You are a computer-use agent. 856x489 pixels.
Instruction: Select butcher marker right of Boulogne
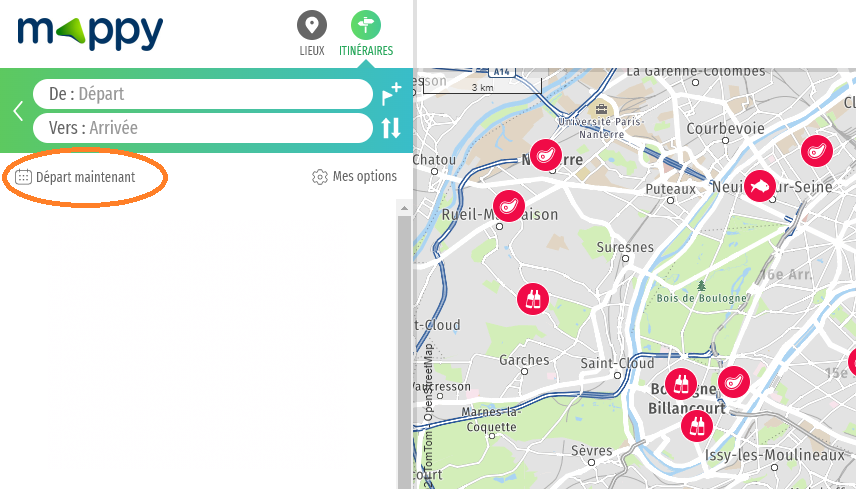click(x=733, y=382)
